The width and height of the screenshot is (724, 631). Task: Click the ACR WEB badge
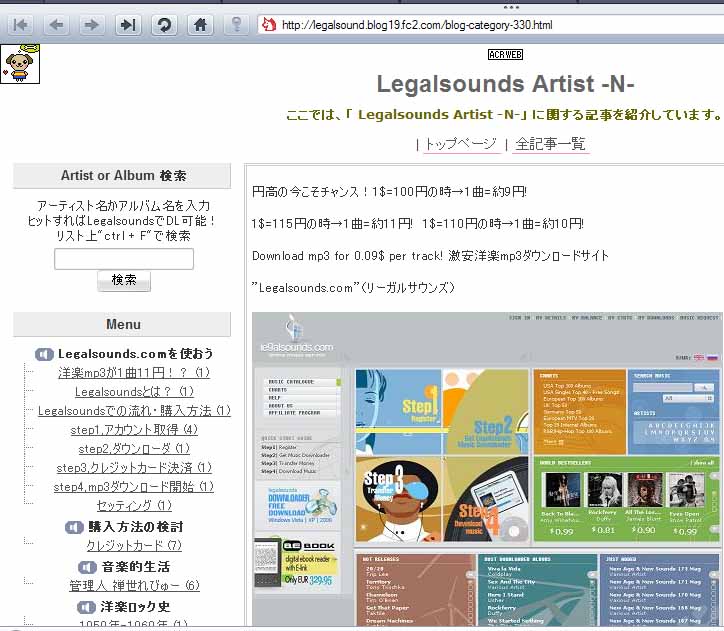505,54
